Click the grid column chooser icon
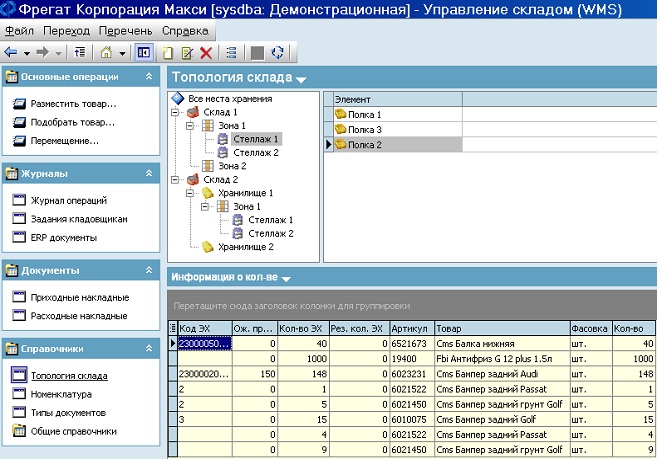The width and height of the screenshot is (660, 460). pyautogui.click(x=173, y=328)
